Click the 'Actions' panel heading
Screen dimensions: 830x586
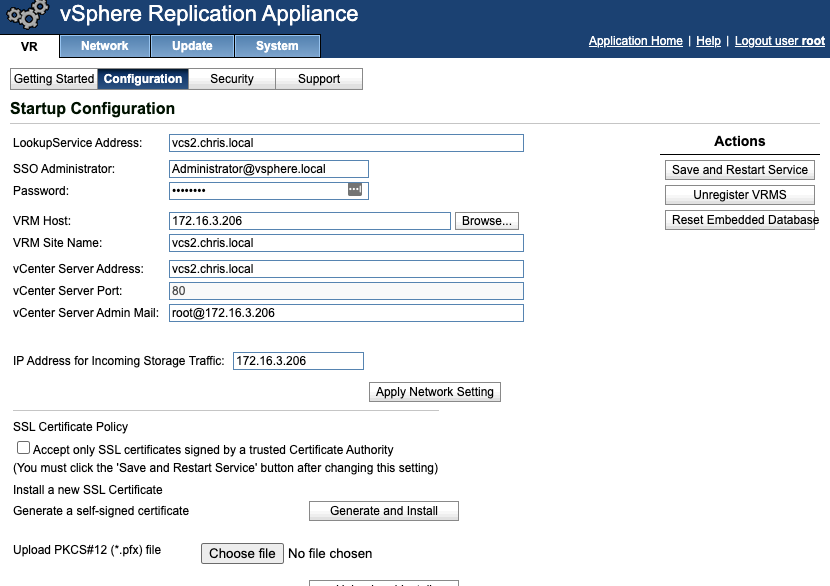point(739,141)
